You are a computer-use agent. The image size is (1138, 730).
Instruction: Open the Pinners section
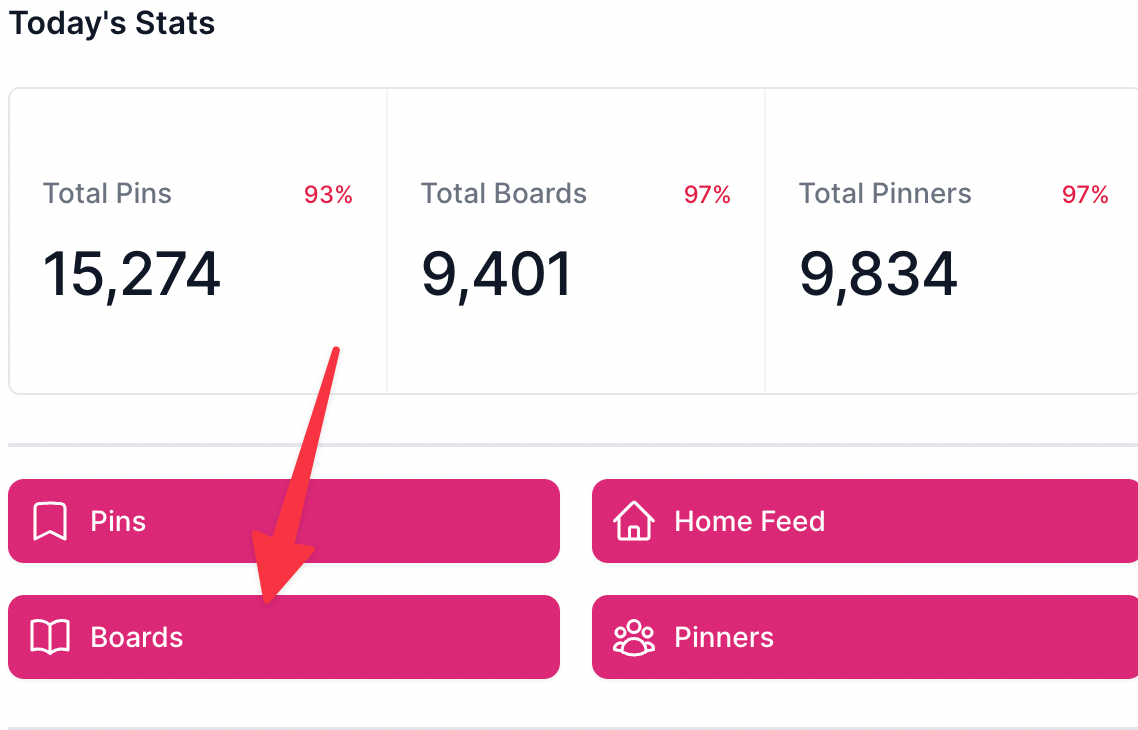point(865,637)
